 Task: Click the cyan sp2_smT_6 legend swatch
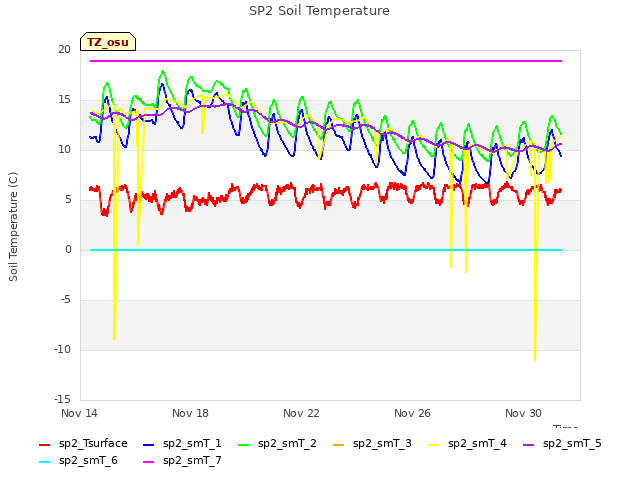click(x=44, y=462)
